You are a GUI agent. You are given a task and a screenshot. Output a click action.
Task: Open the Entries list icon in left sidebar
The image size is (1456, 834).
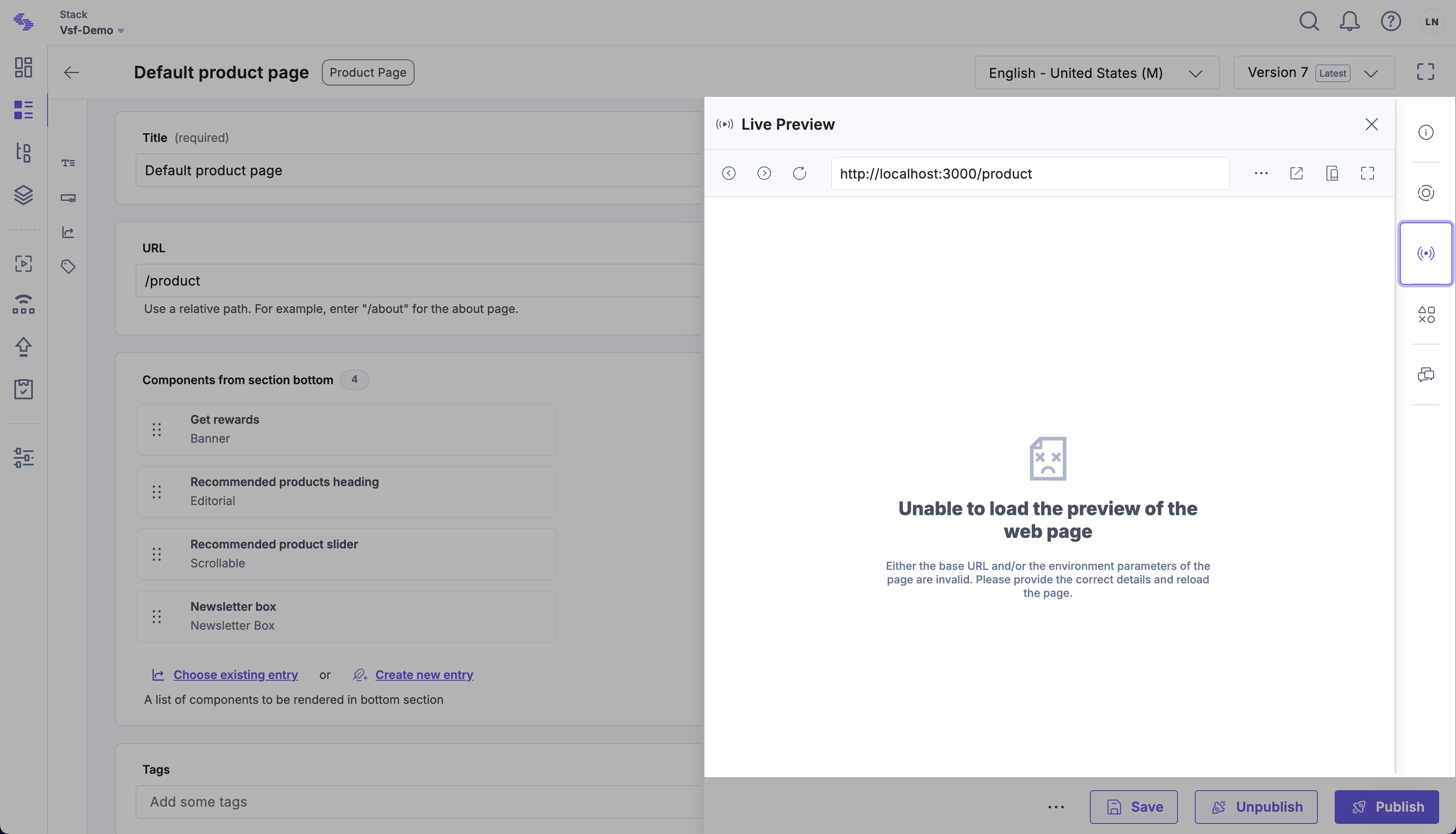click(x=24, y=110)
